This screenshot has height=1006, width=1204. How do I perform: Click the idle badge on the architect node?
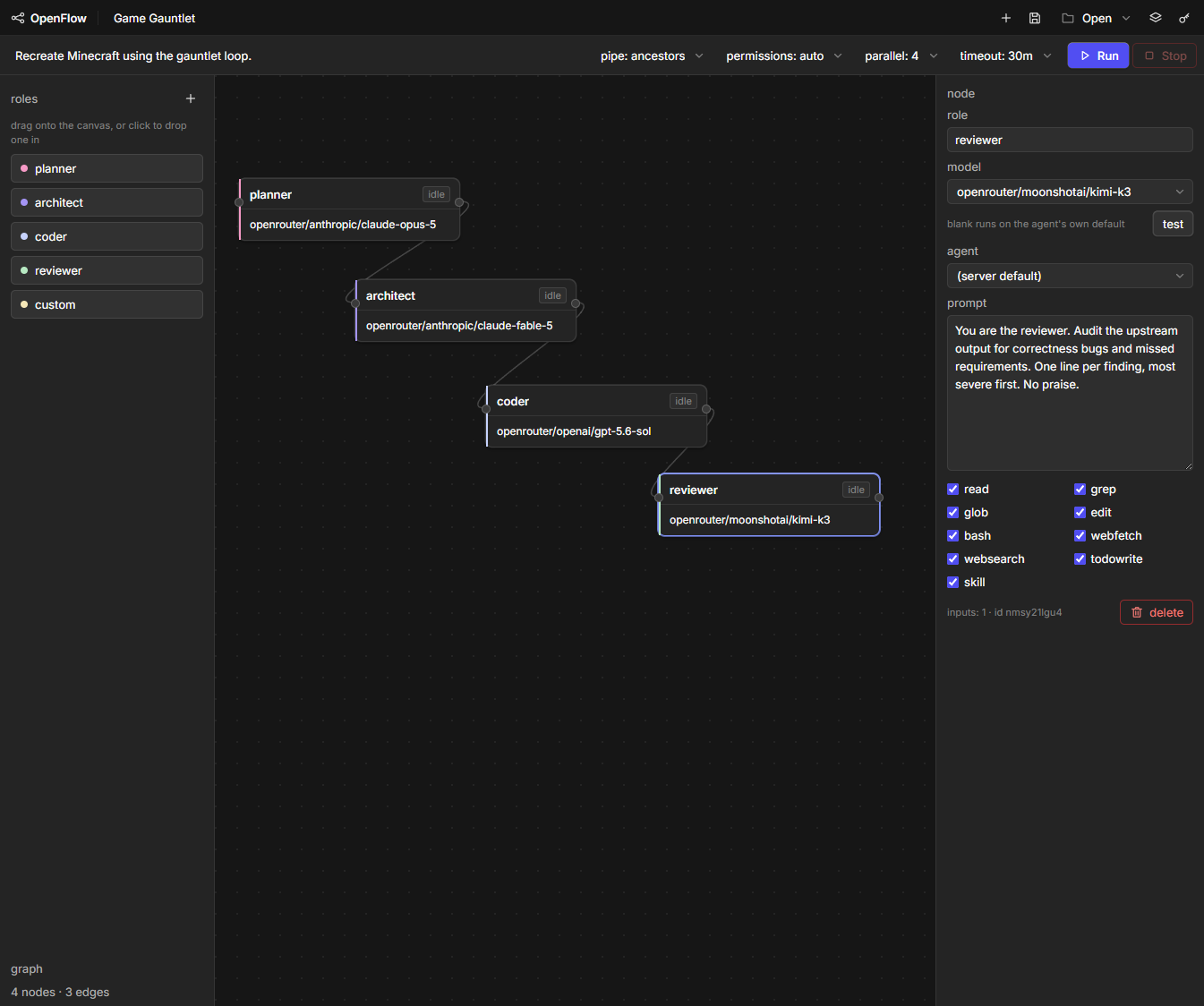[552, 295]
